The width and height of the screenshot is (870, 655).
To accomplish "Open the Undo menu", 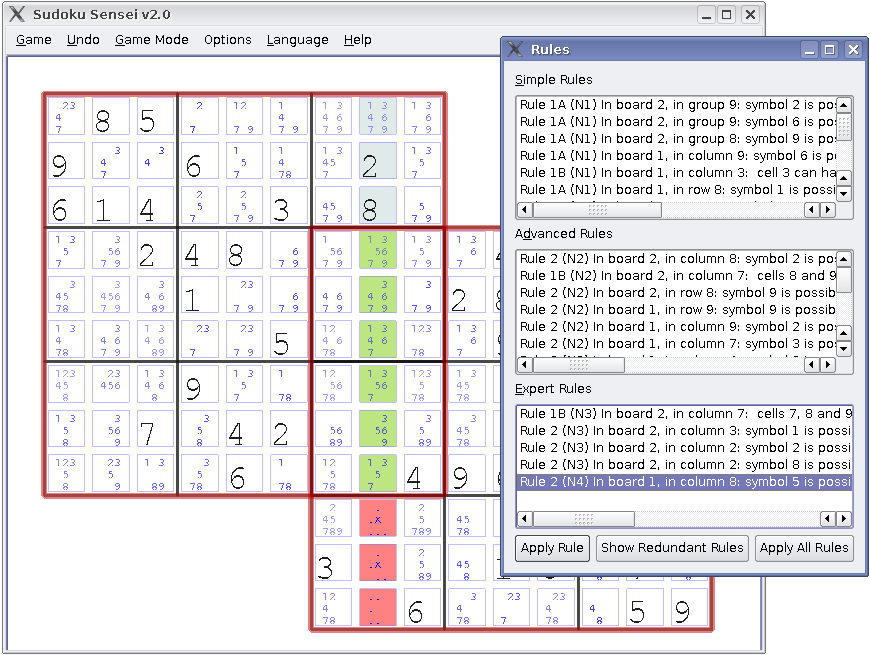I will point(83,40).
